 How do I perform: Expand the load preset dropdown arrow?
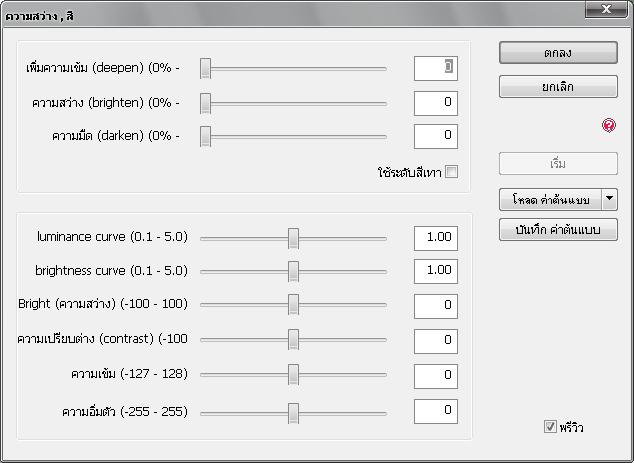pos(609,199)
